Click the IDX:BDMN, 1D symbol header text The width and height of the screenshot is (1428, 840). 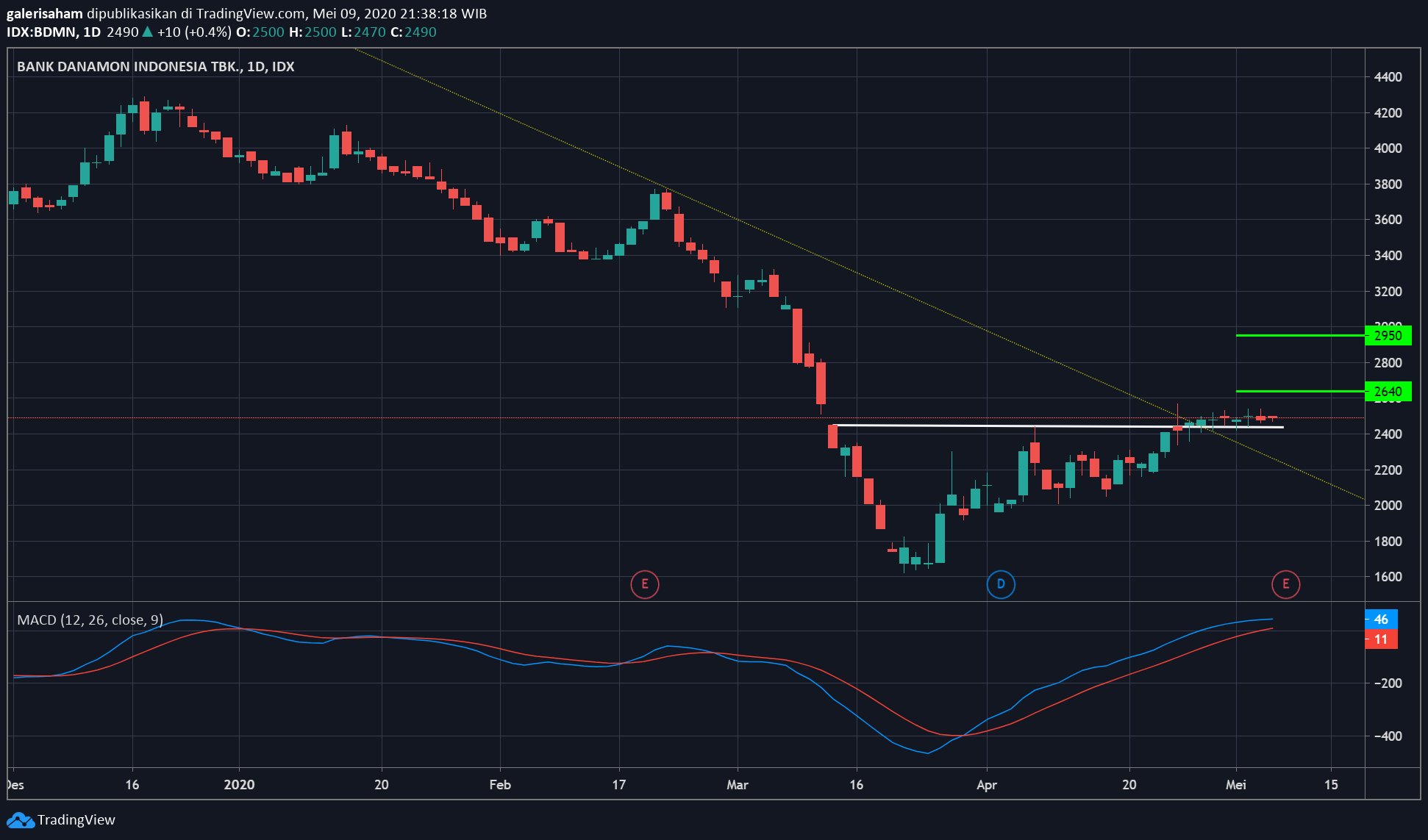point(54,32)
